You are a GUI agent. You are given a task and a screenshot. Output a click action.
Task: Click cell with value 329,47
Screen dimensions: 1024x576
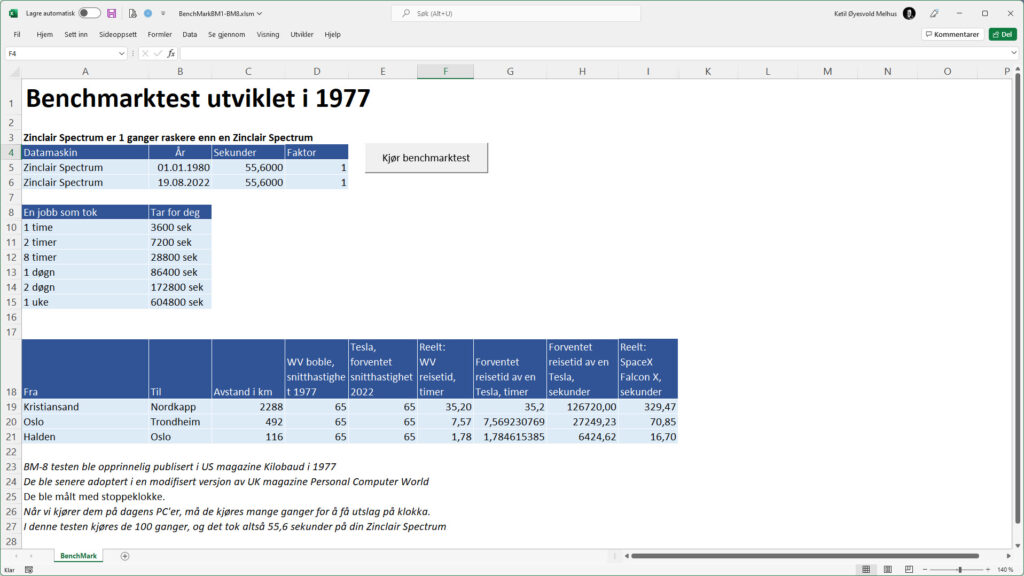click(648, 406)
